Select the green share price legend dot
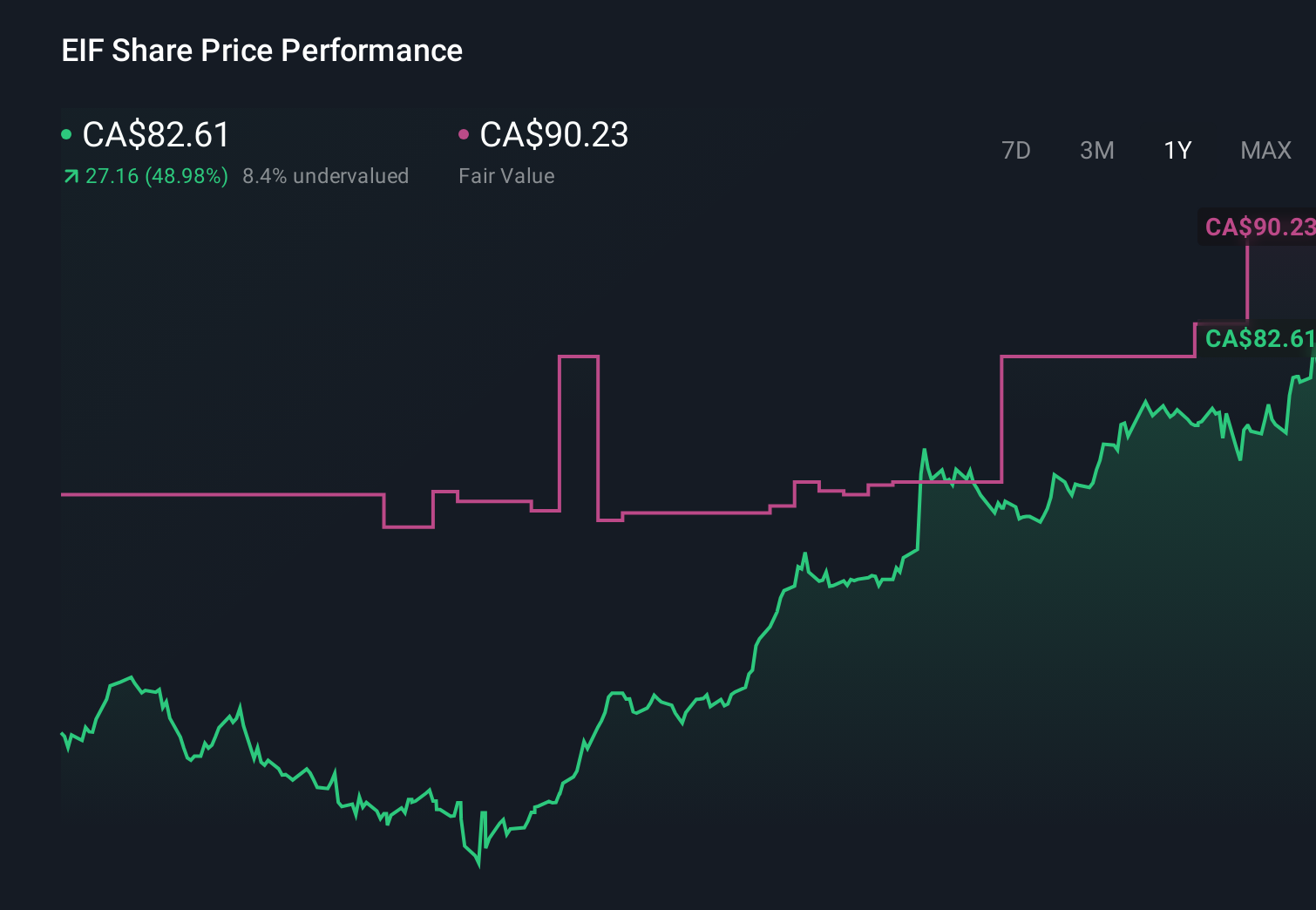This screenshot has width=1316, height=910. click(66, 135)
